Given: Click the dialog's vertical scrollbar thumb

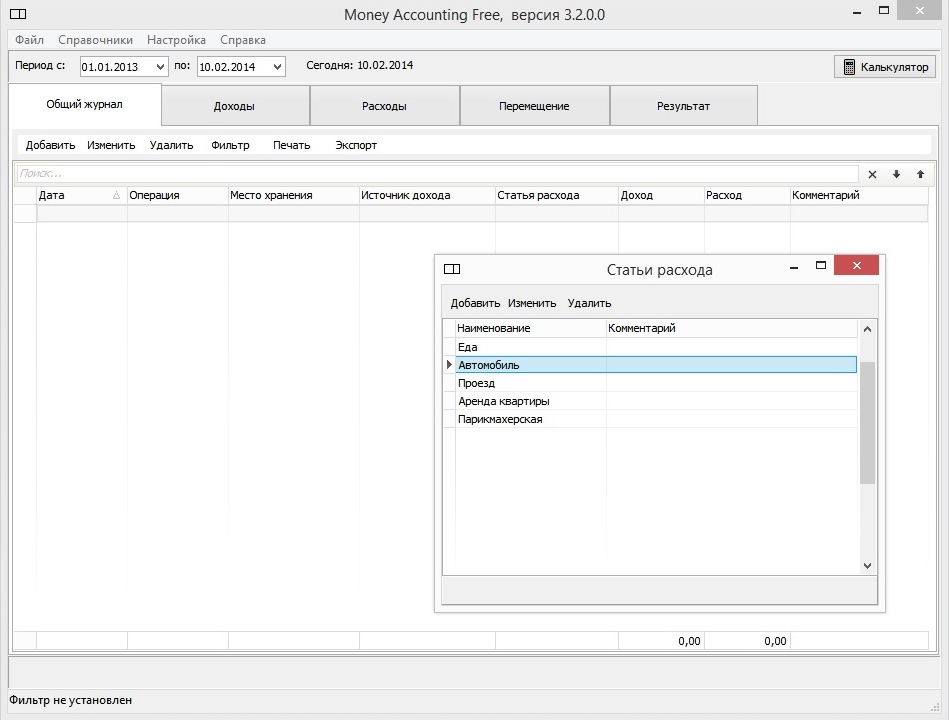Looking at the screenshot, I should (867, 422).
